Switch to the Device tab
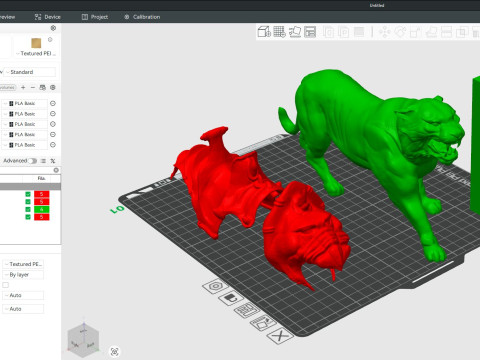Image resolution: width=480 pixels, height=360 pixels. point(48,17)
